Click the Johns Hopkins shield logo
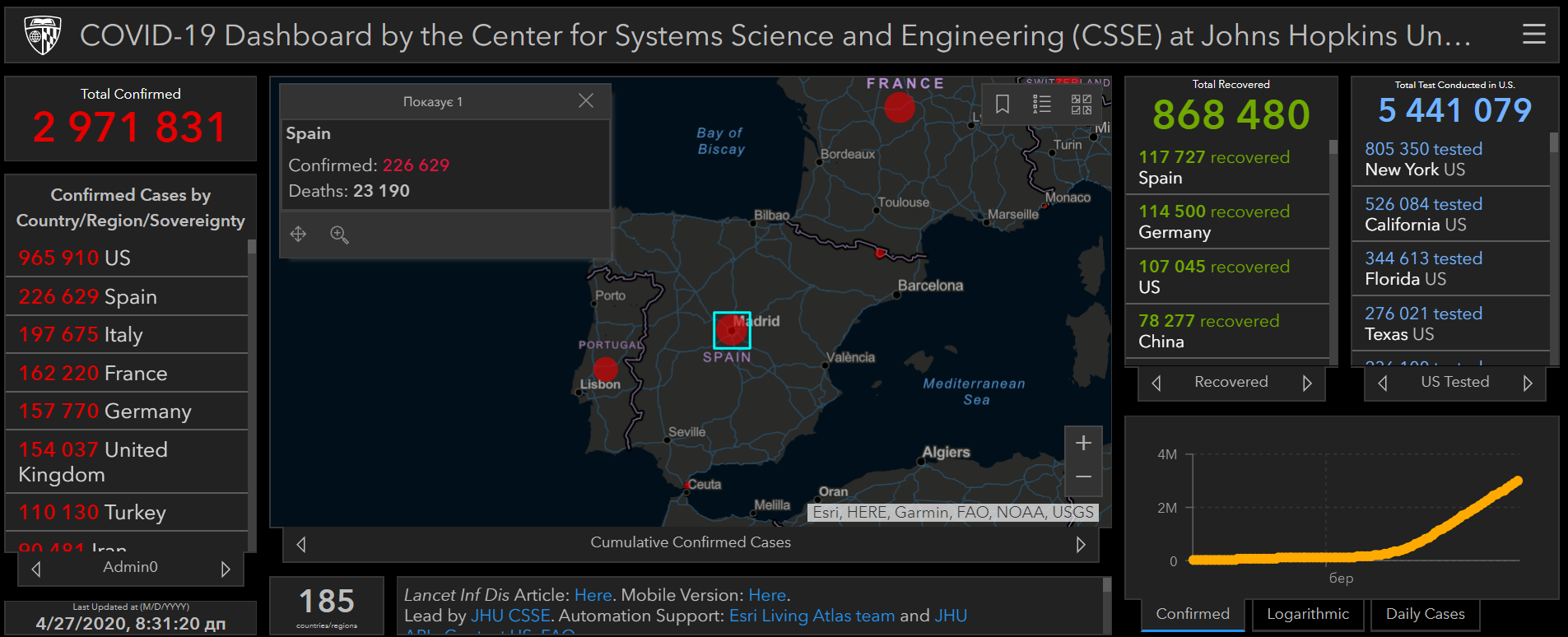The height and width of the screenshot is (637, 1568). [43, 35]
